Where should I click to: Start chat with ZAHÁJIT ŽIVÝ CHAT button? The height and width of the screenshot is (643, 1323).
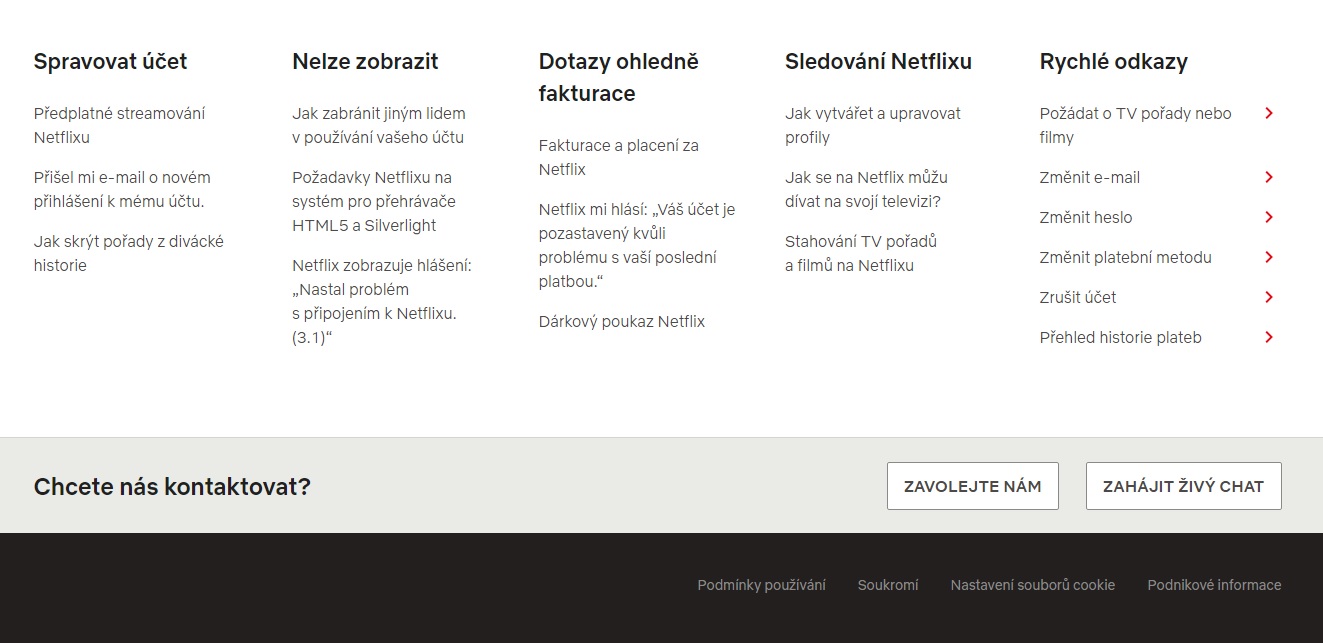(x=1184, y=486)
